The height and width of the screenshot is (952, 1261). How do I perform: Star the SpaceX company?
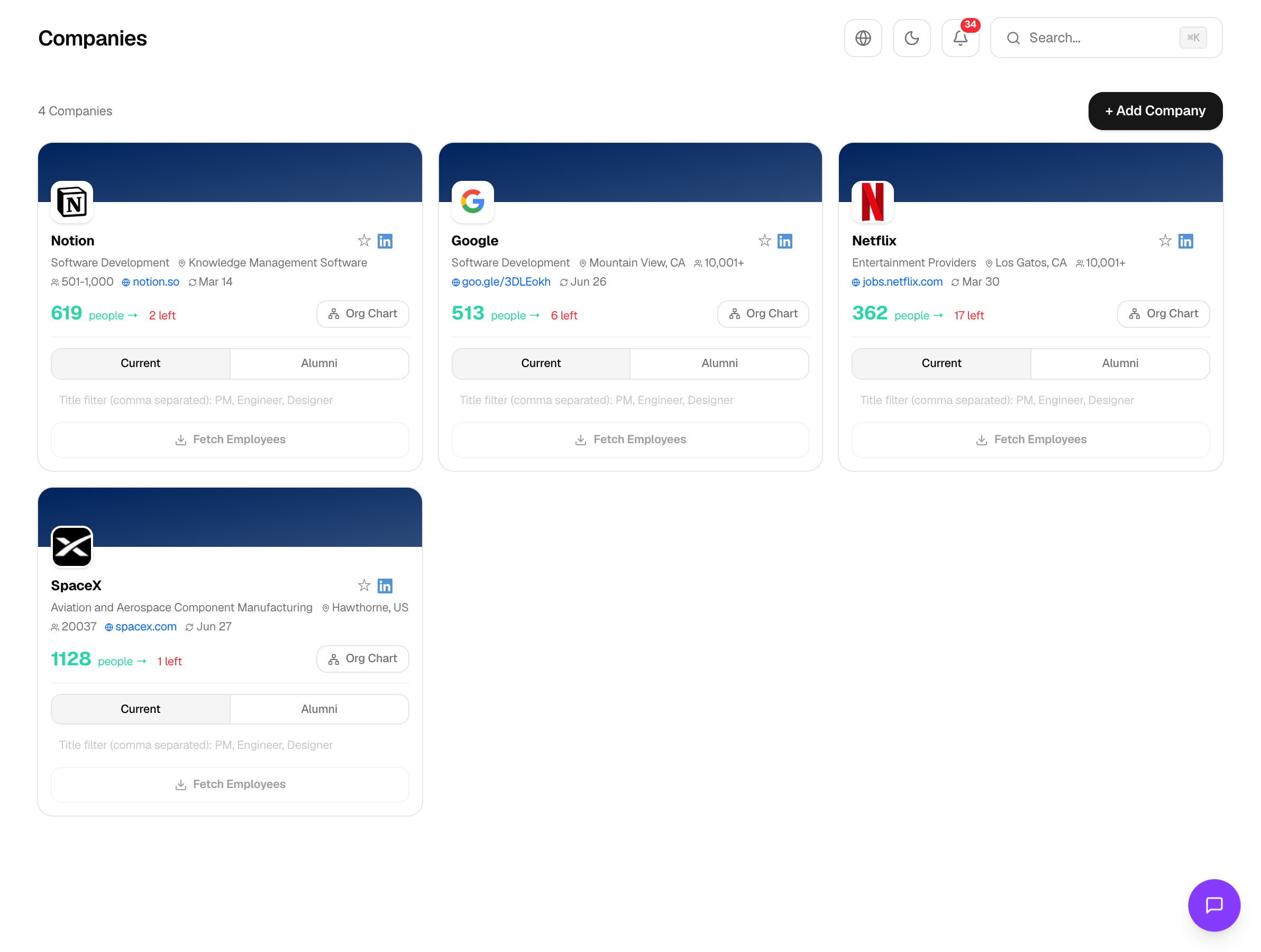click(364, 585)
